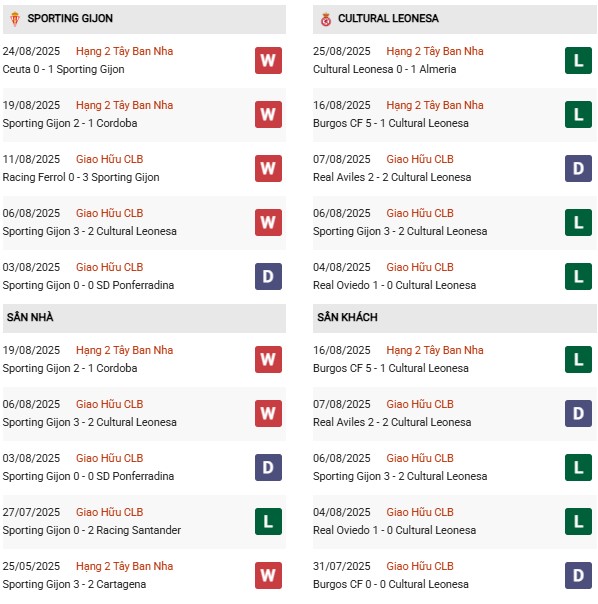Click the Cultural Leonesa club crest icon
The height and width of the screenshot is (604, 598).
tap(326, 19)
